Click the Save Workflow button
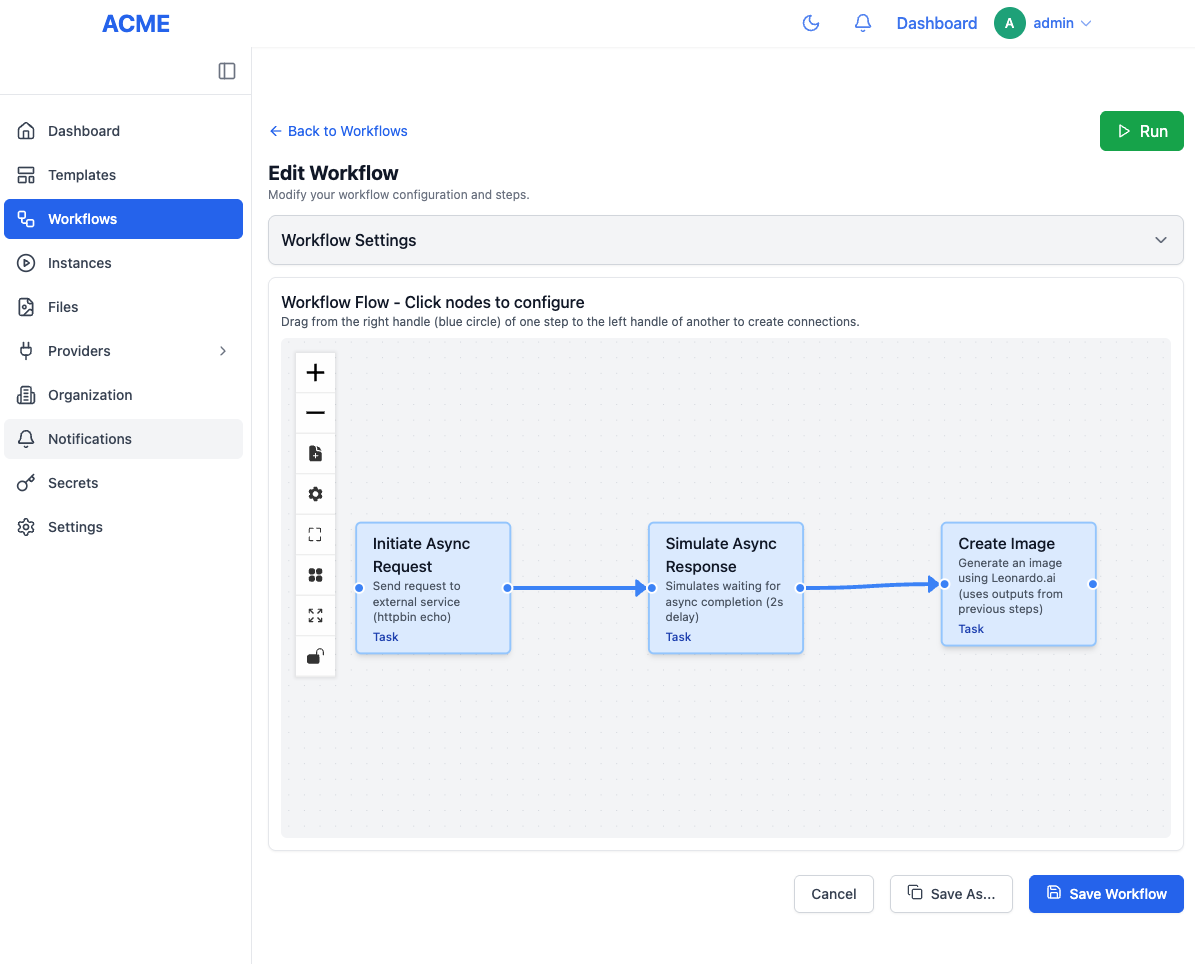The width and height of the screenshot is (1195, 964). pos(1106,893)
